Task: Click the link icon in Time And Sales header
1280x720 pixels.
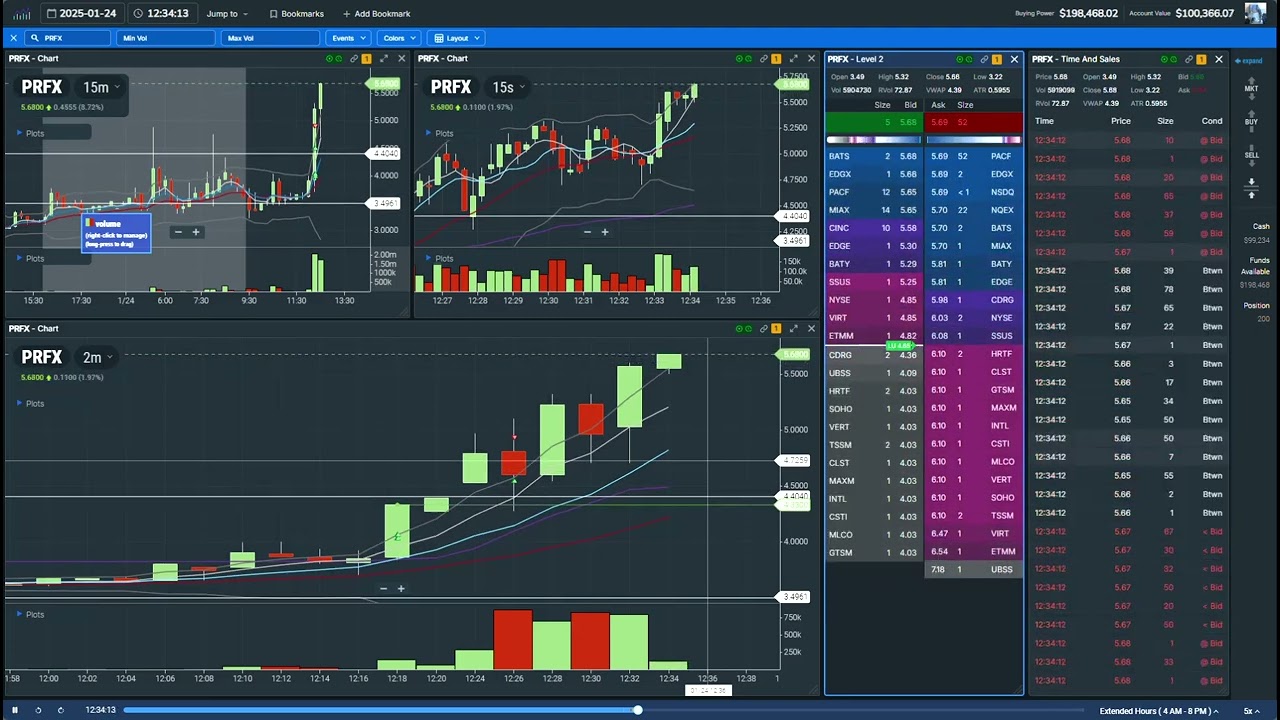Action: [x=1188, y=59]
